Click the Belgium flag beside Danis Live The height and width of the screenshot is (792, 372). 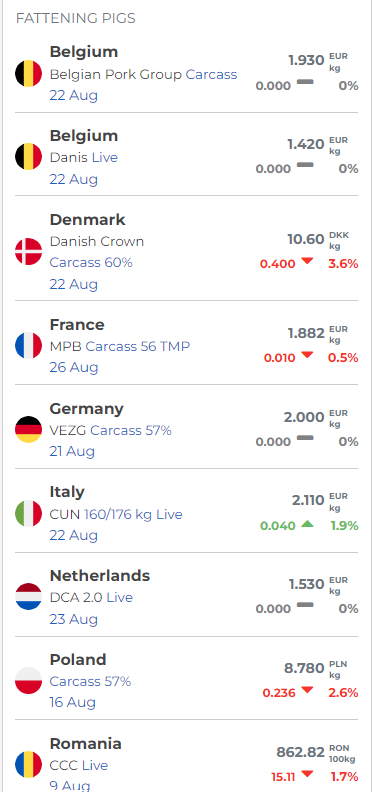[28, 157]
